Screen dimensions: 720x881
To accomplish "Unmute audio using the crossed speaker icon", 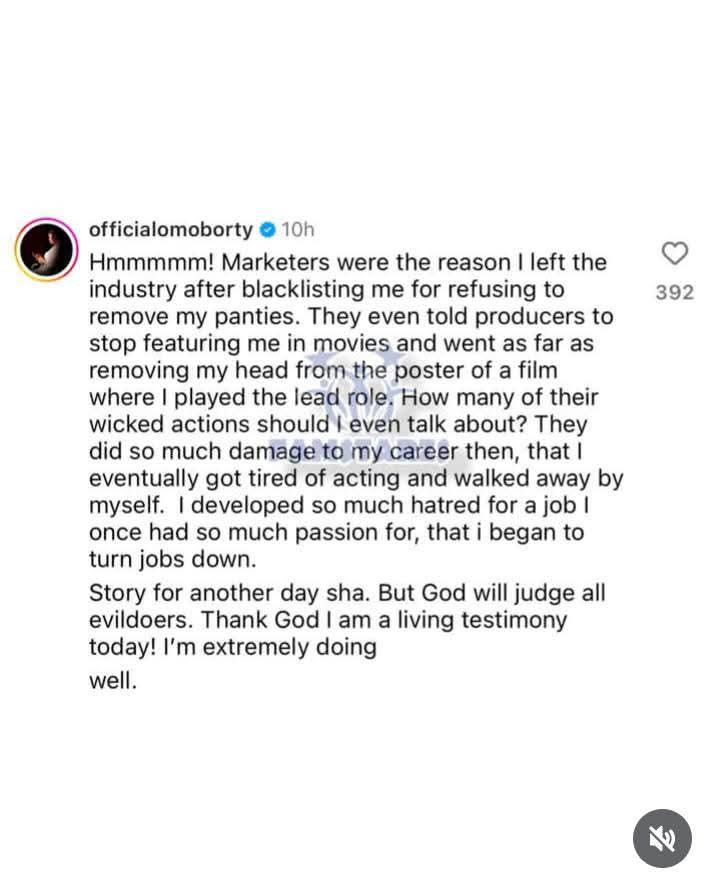I will (662, 838).
